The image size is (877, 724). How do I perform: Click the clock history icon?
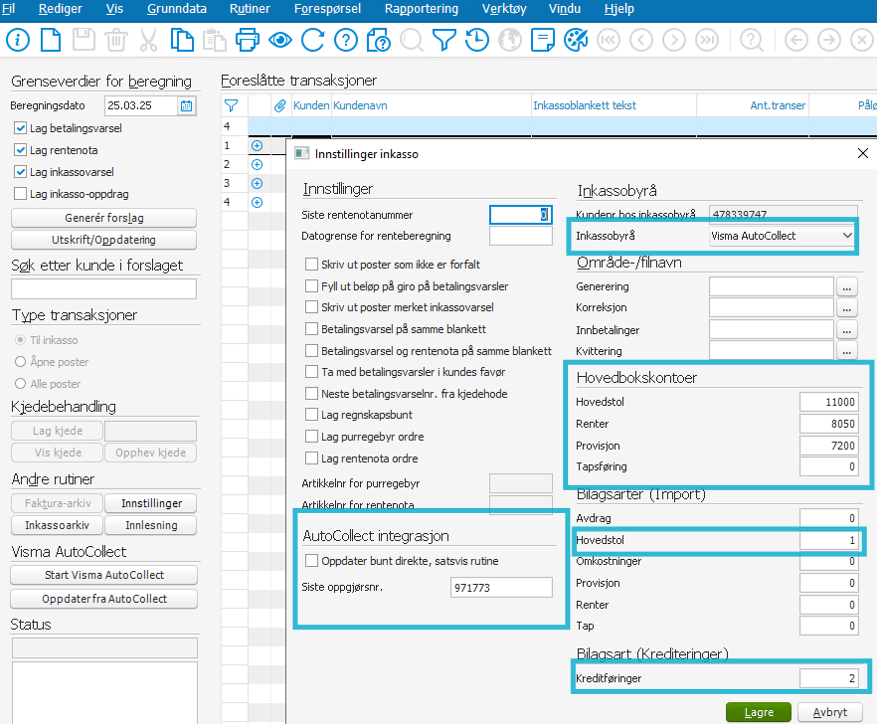pyautogui.click(x=477, y=40)
